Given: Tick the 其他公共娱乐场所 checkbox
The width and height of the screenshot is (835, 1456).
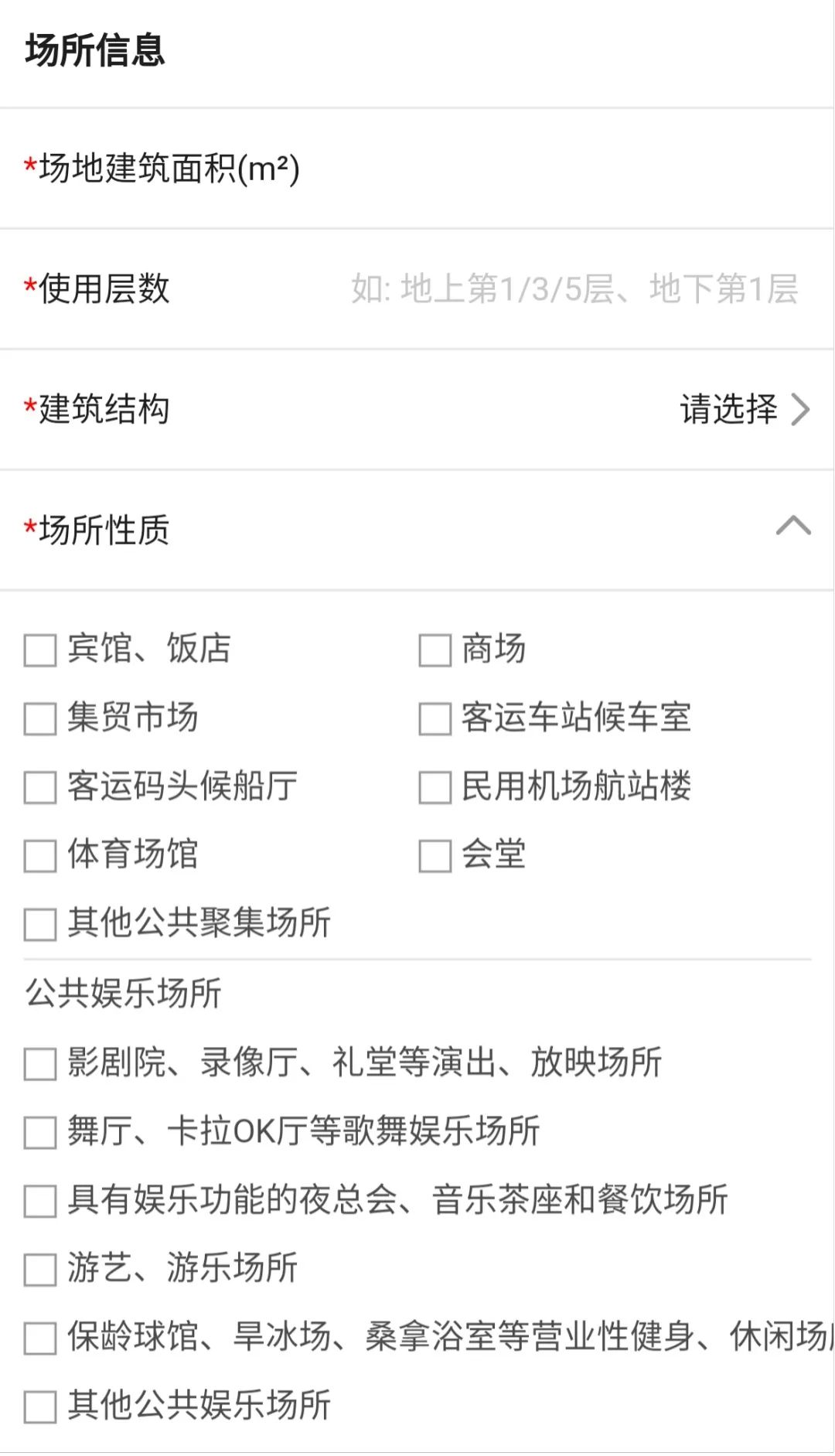Looking at the screenshot, I should coord(40,1407).
